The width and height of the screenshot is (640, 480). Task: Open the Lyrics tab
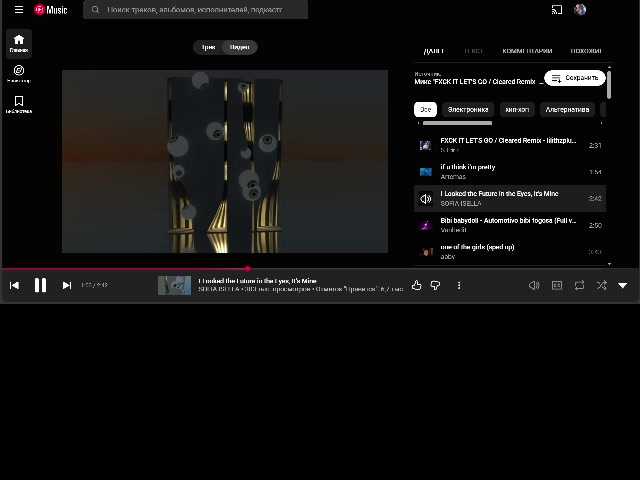pos(473,51)
